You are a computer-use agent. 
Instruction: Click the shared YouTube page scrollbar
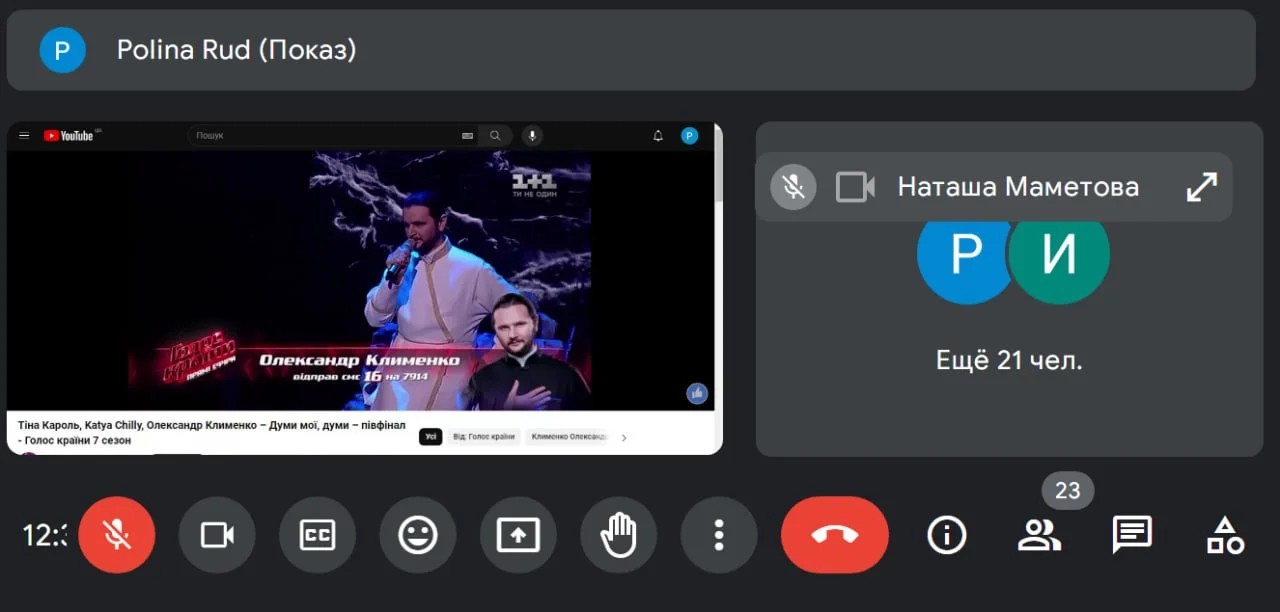[x=718, y=165]
